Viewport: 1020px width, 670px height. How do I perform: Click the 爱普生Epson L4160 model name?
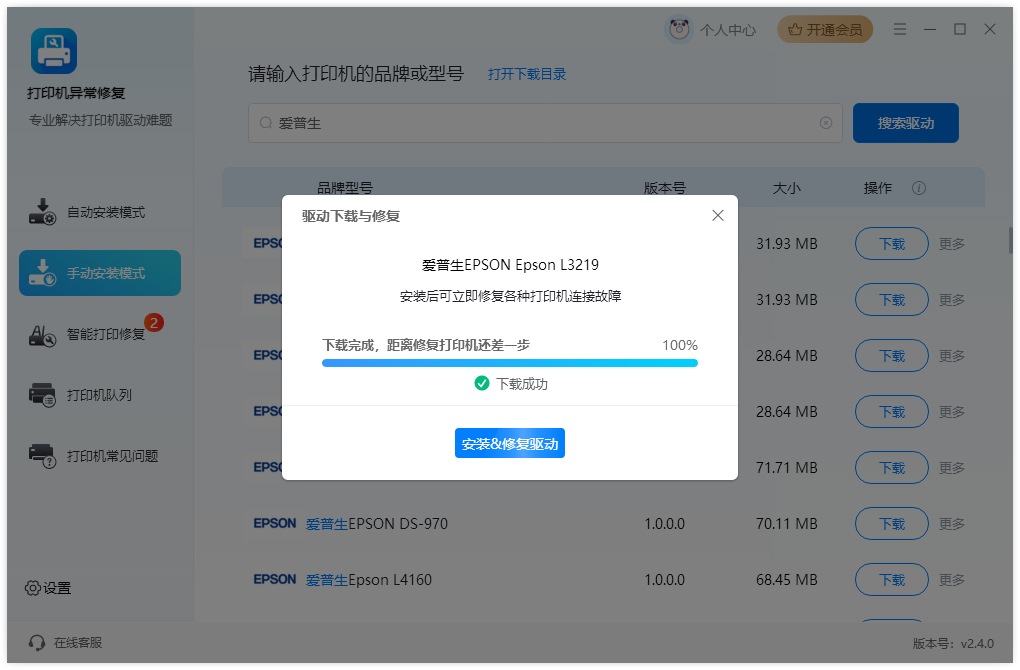coord(369,580)
